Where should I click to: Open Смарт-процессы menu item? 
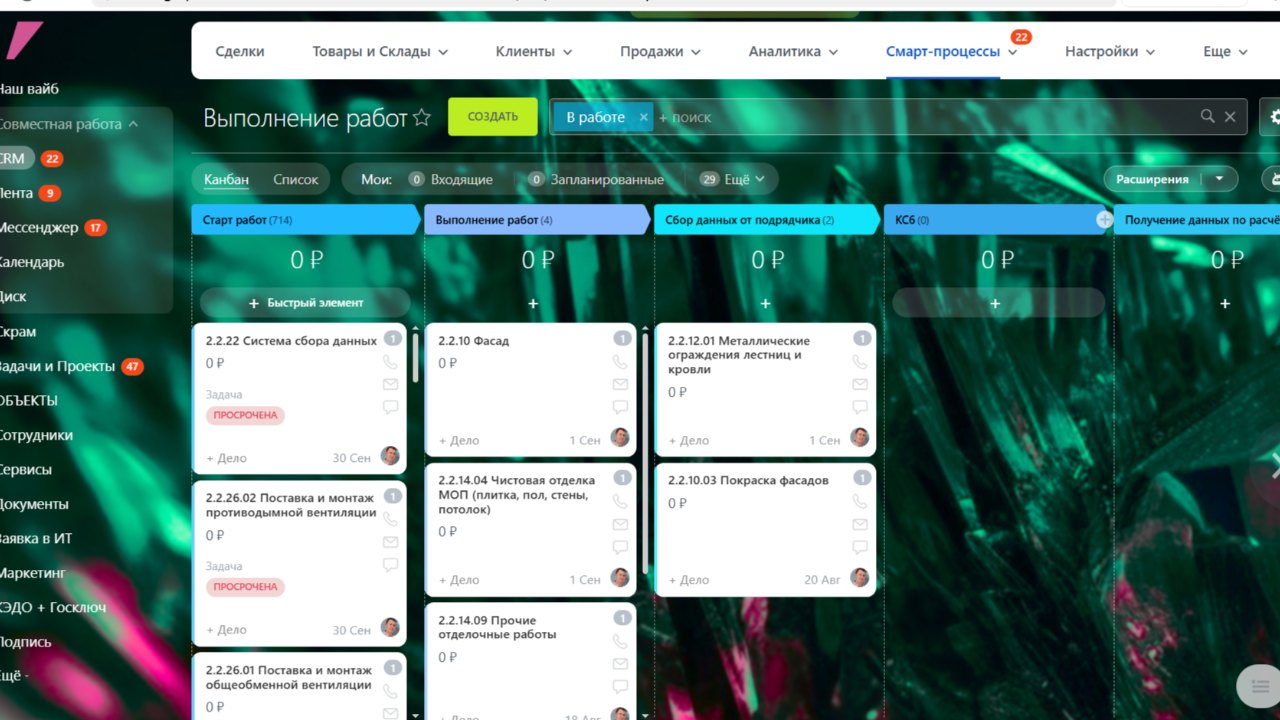943,51
